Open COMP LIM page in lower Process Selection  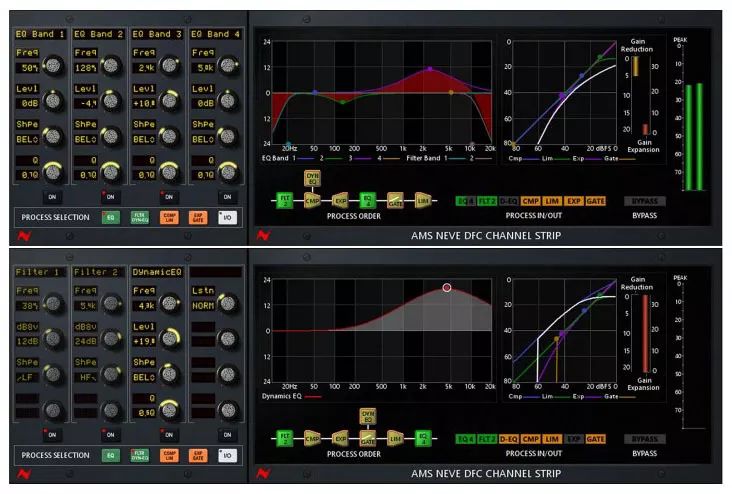click(169, 455)
